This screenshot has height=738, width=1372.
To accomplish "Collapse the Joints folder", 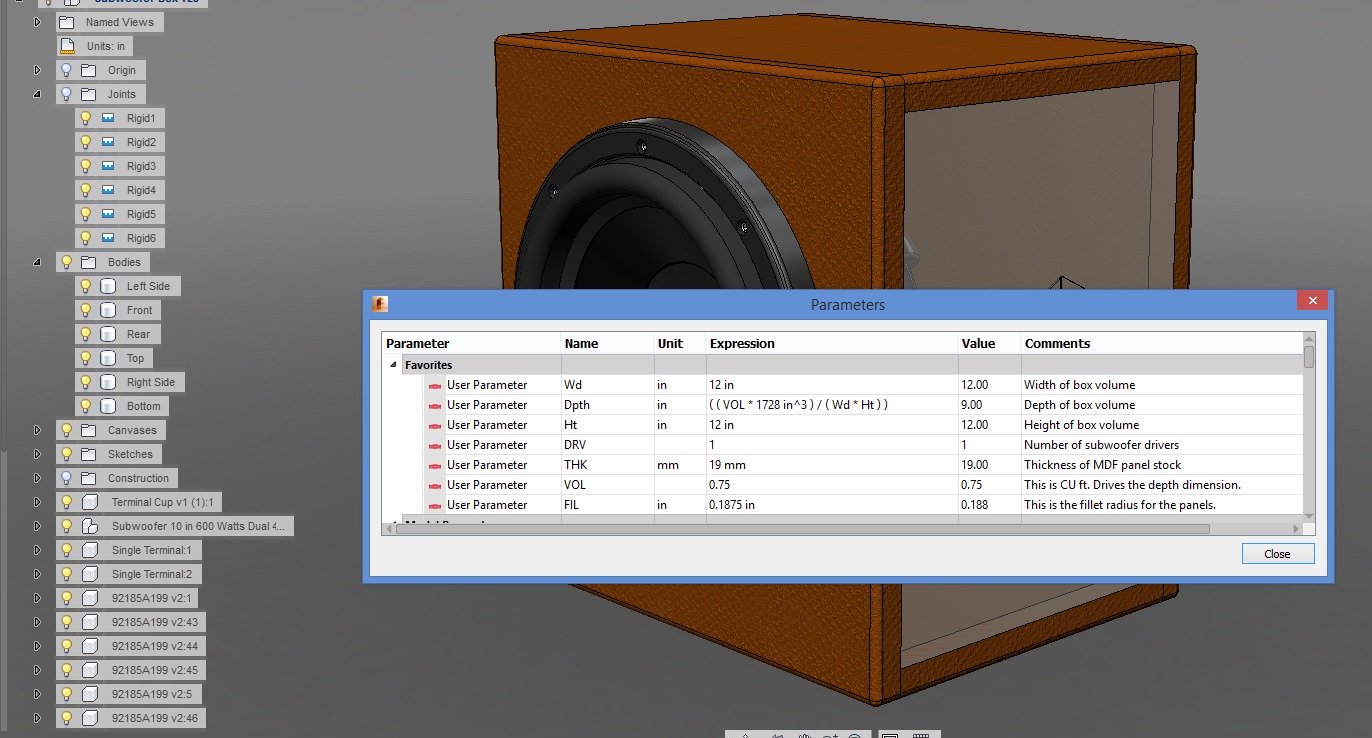I will pos(37,93).
